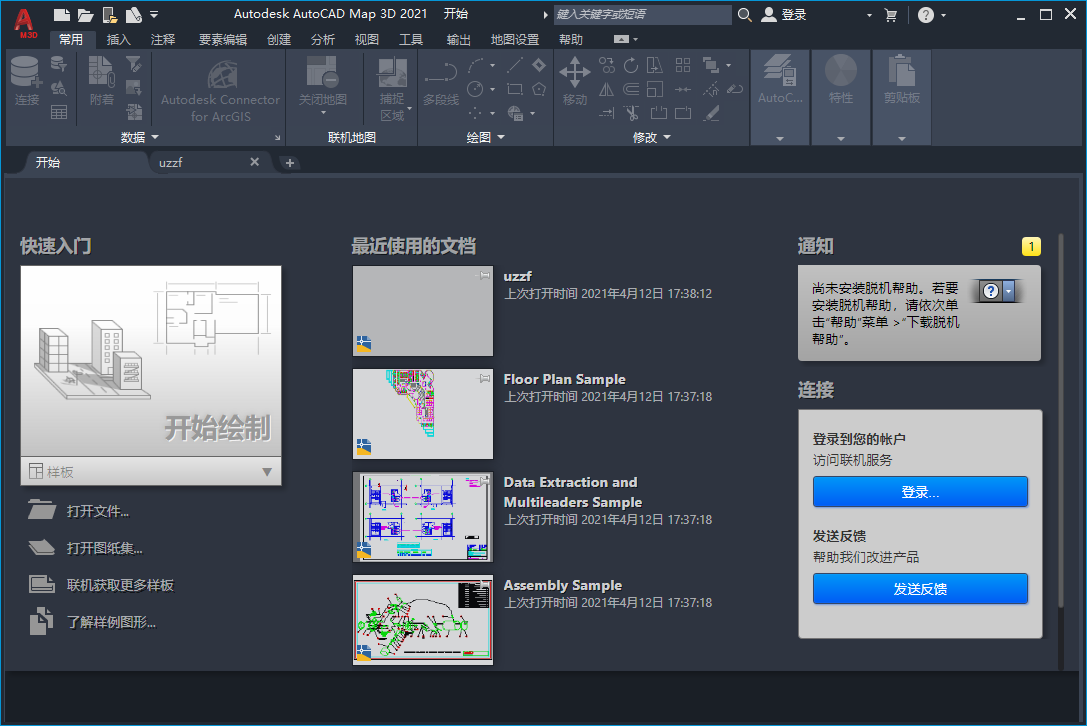Viewport: 1087px width, 726px height.
Task: Click the keyword search input field
Action: (642, 15)
